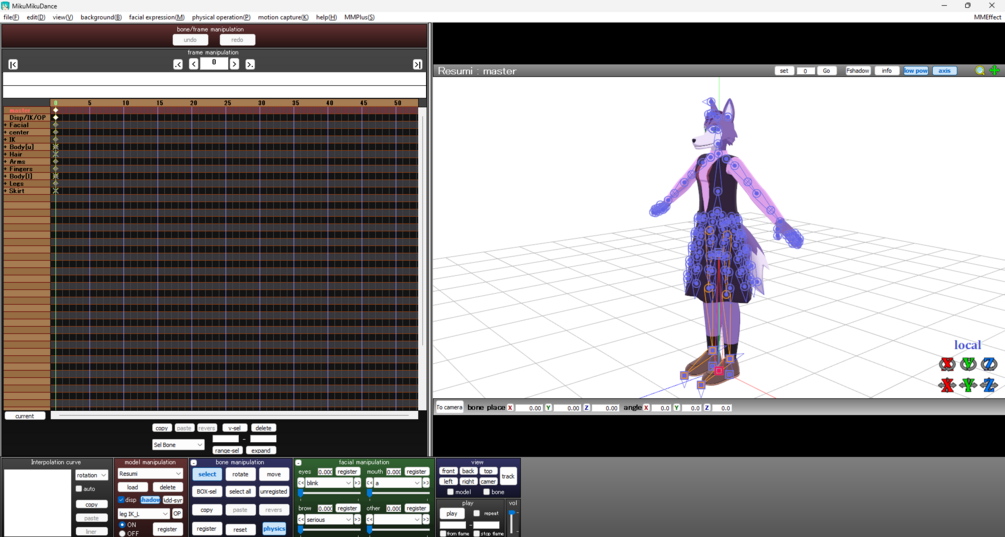1005x537 pixels.
Task: Open the motion capture menu
Action: (x=283, y=17)
